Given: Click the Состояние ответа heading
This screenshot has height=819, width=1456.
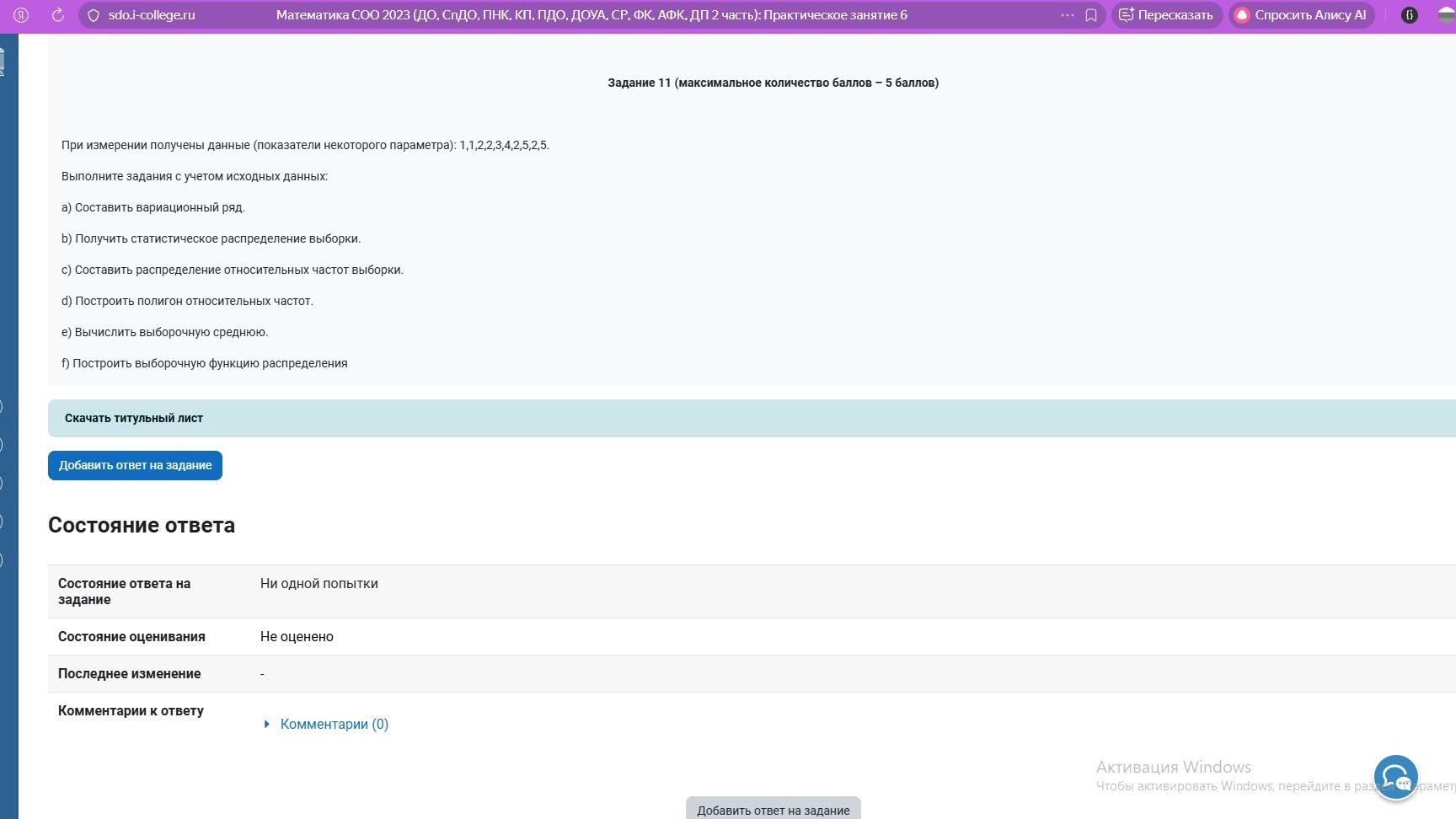Looking at the screenshot, I should click(142, 525).
